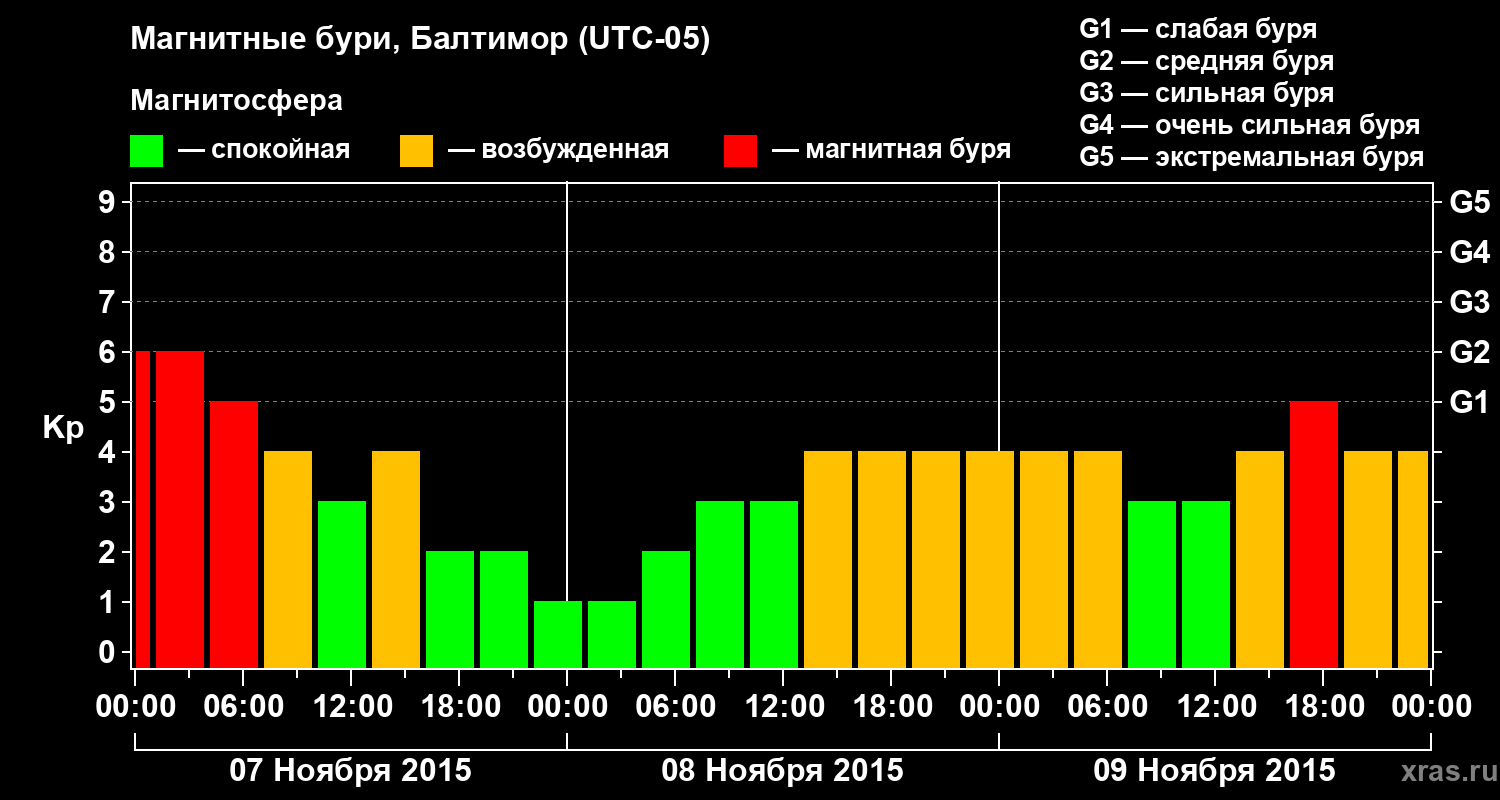This screenshot has width=1500, height=800.
Task: Click the 'G1' label on right axis
Action: [1469, 403]
